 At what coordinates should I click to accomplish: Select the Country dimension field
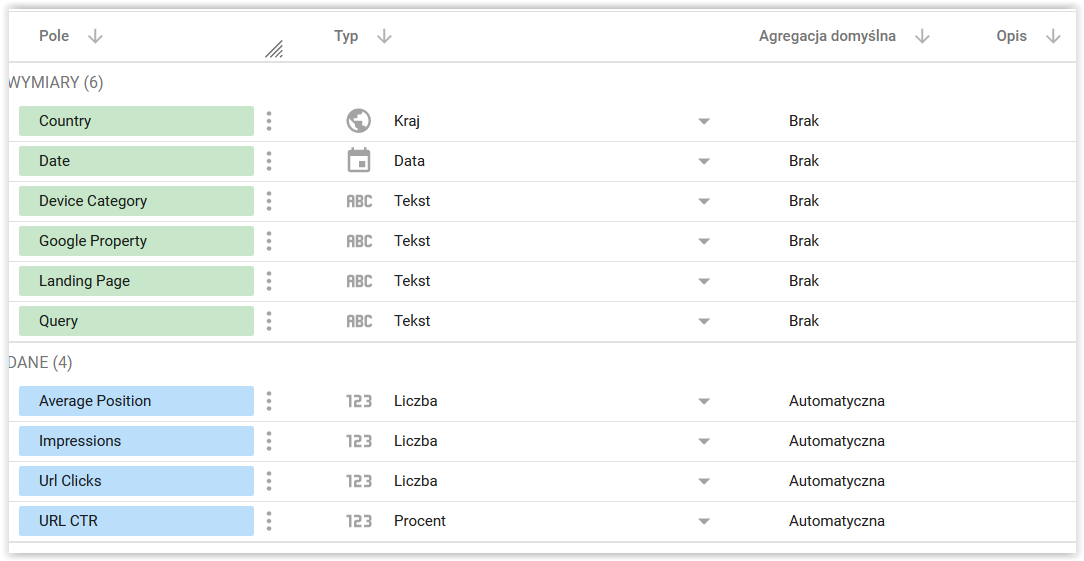click(136, 121)
